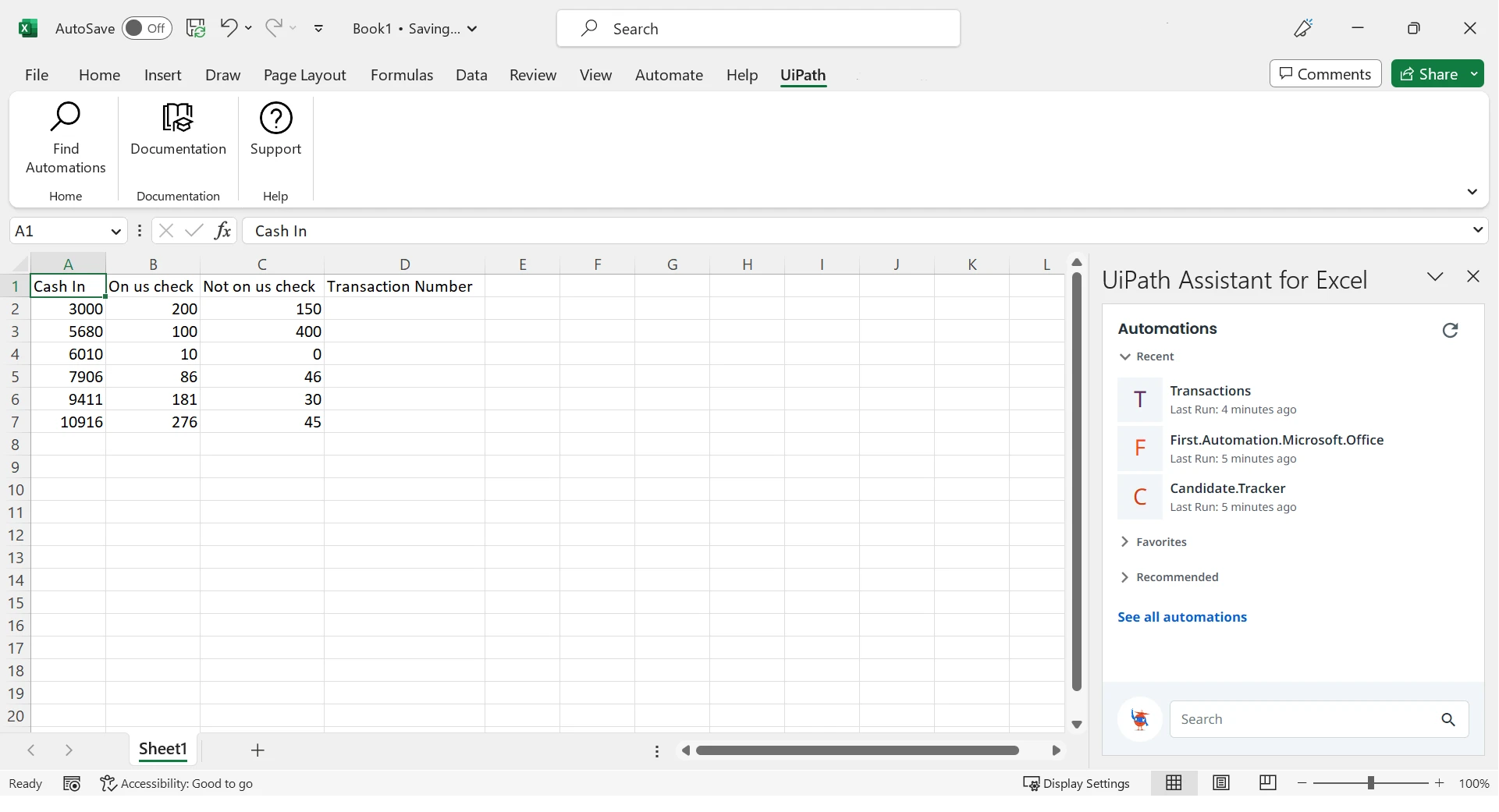Zoom out with the minus button
The height and width of the screenshot is (812, 1499).
point(1302,783)
